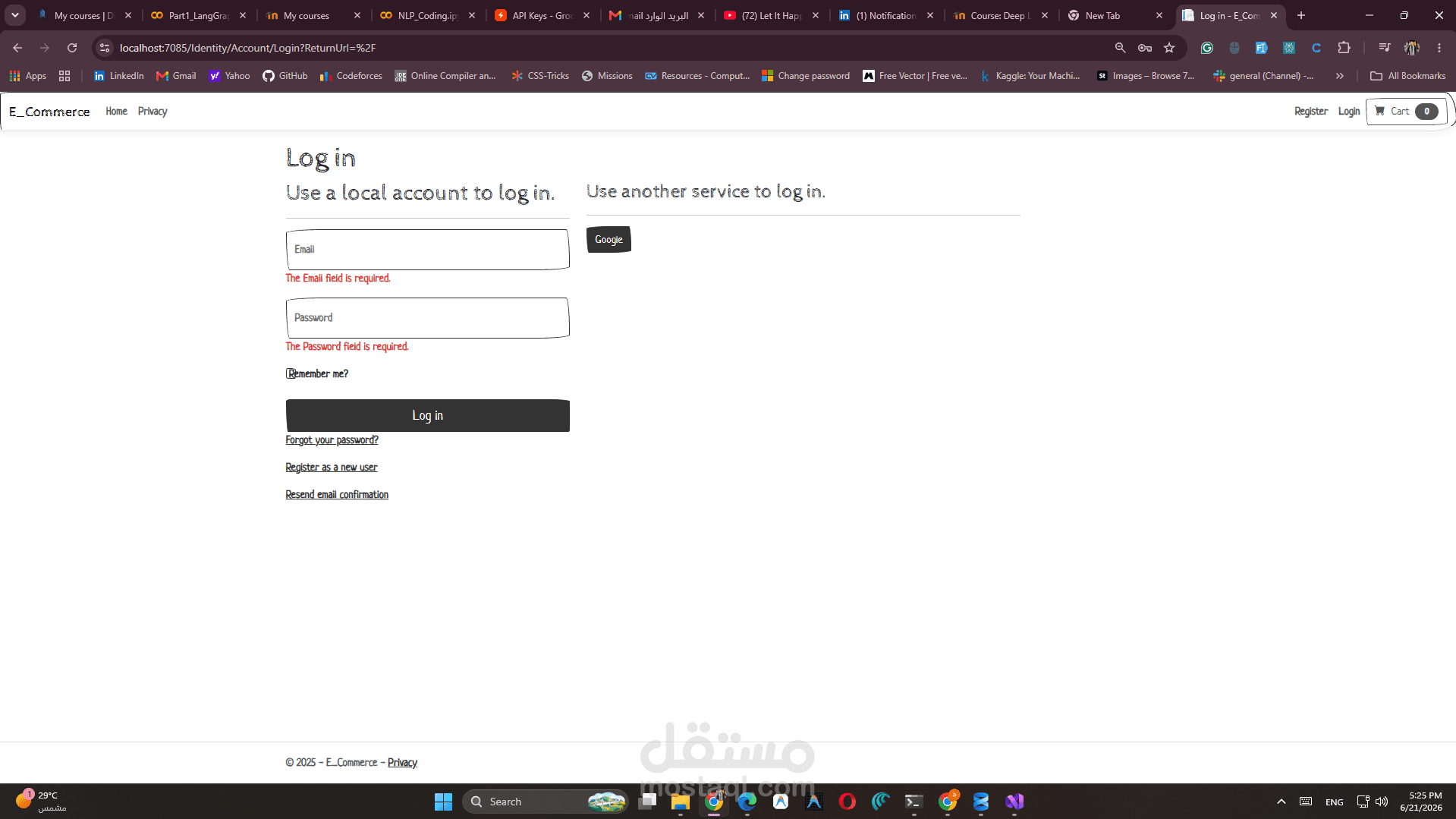Click the E_Commerce brand logo

click(x=49, y=112)
